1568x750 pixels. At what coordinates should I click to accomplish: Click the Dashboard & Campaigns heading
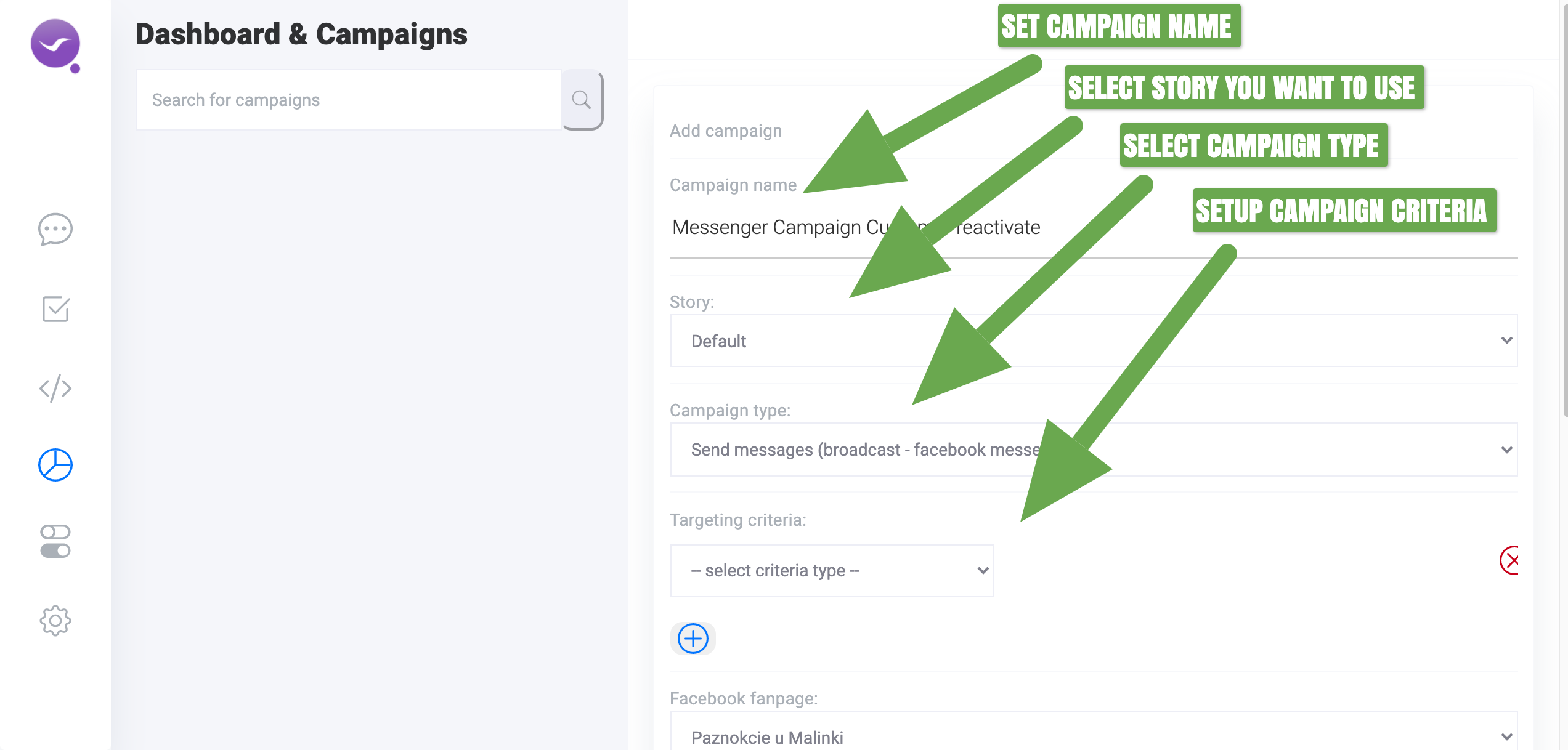[x=301, y=34]
